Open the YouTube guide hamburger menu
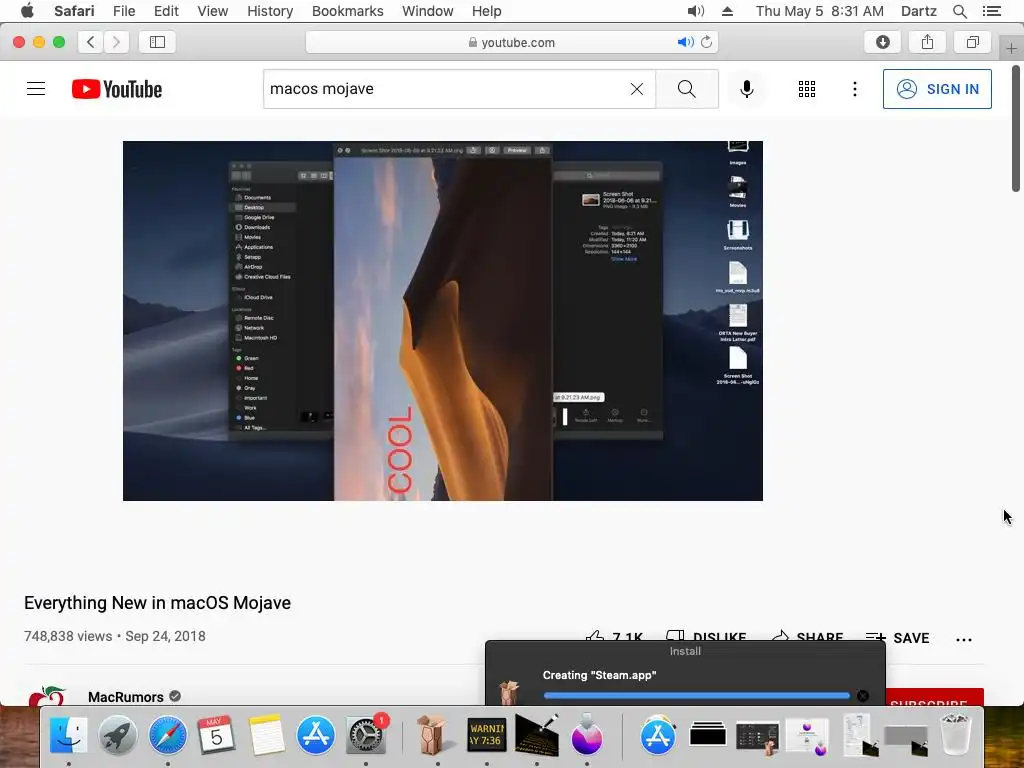Image resolution: width=1024 pixels, height=768 pixels. point(36,89)
